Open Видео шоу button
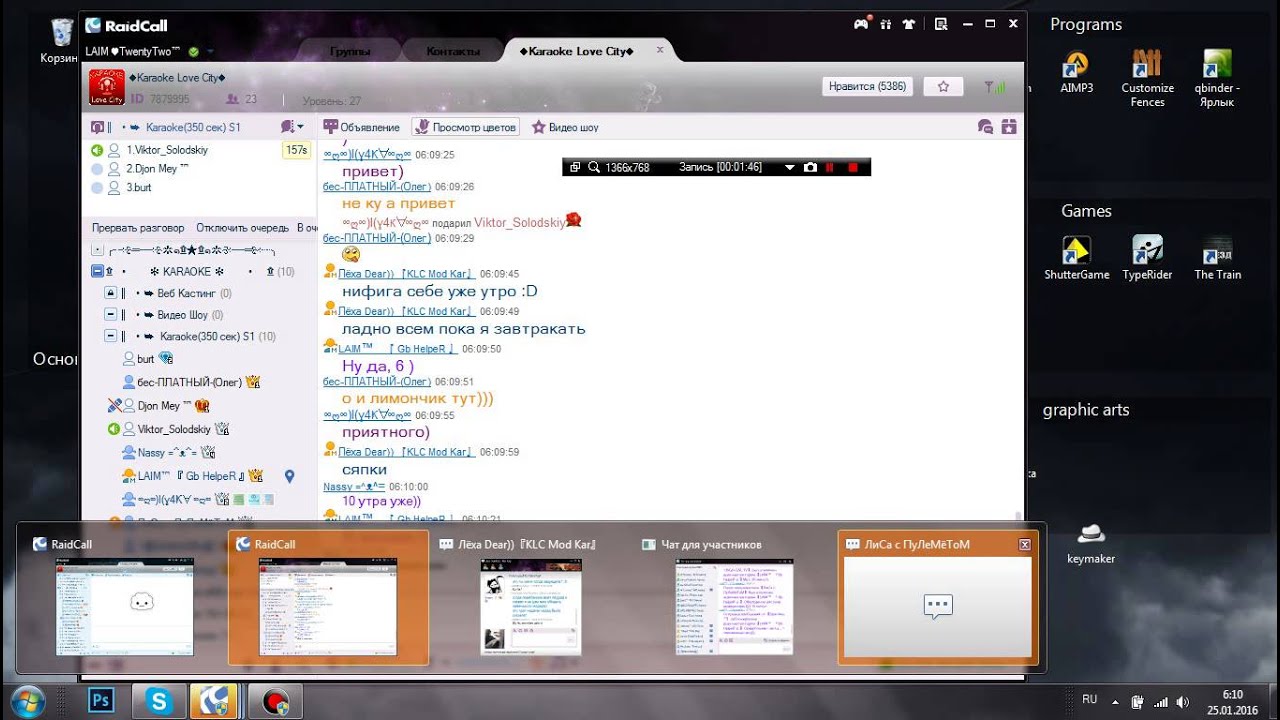The height and width of the screenshot is (720, 1280). 565,127
